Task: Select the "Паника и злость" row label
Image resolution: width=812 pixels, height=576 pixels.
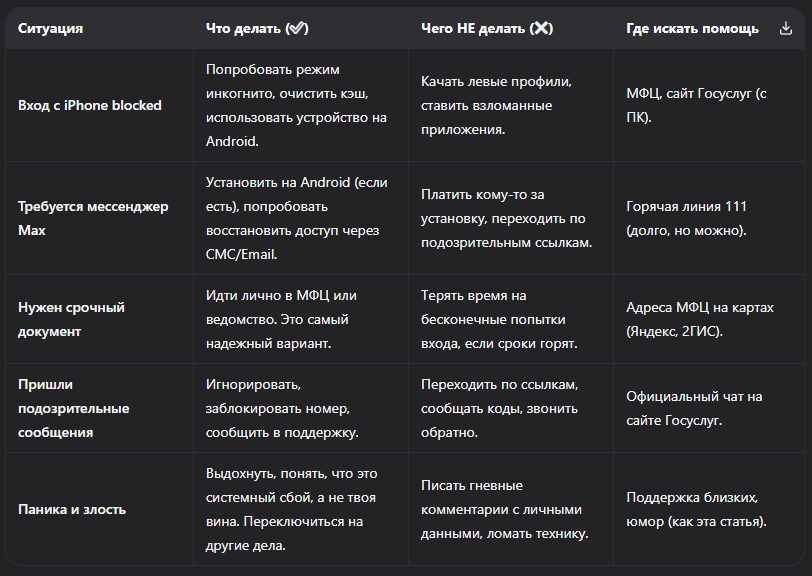Action: click(x=72, y=509)
